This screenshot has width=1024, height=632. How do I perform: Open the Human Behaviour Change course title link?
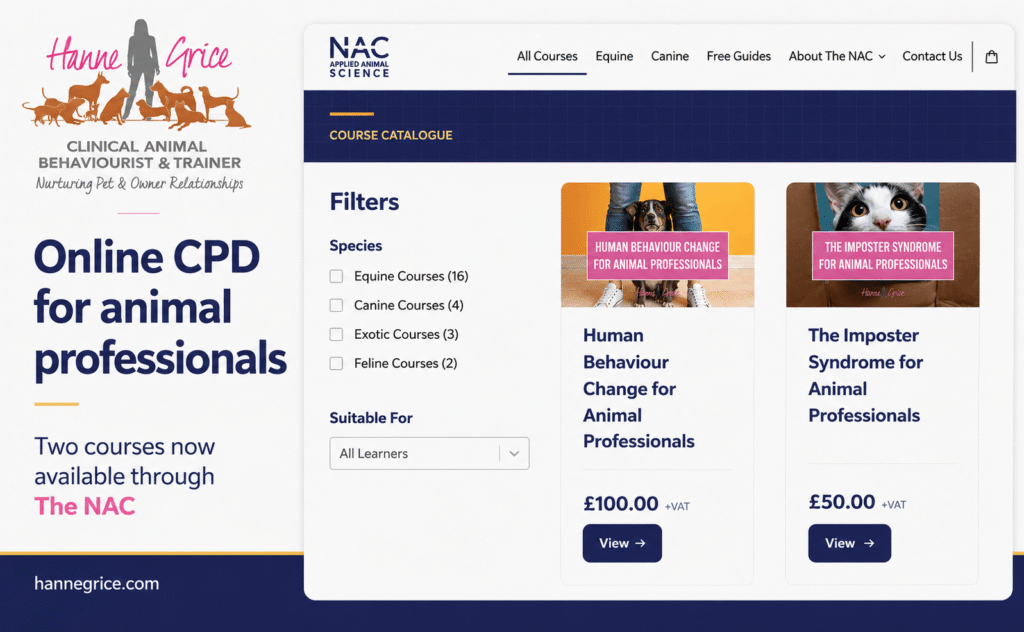point(639,388)
